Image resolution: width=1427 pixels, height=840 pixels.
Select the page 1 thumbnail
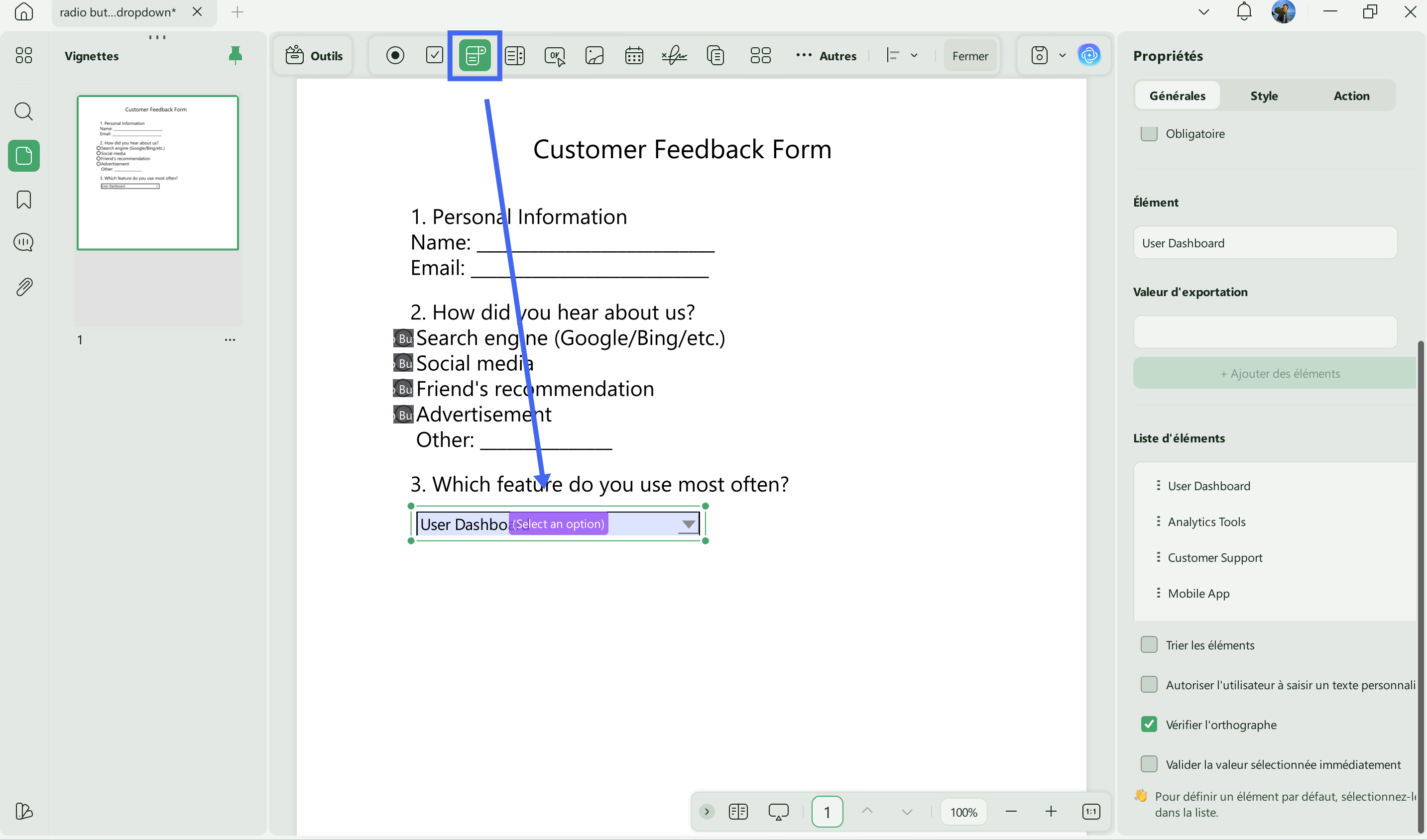pos(158,173)
